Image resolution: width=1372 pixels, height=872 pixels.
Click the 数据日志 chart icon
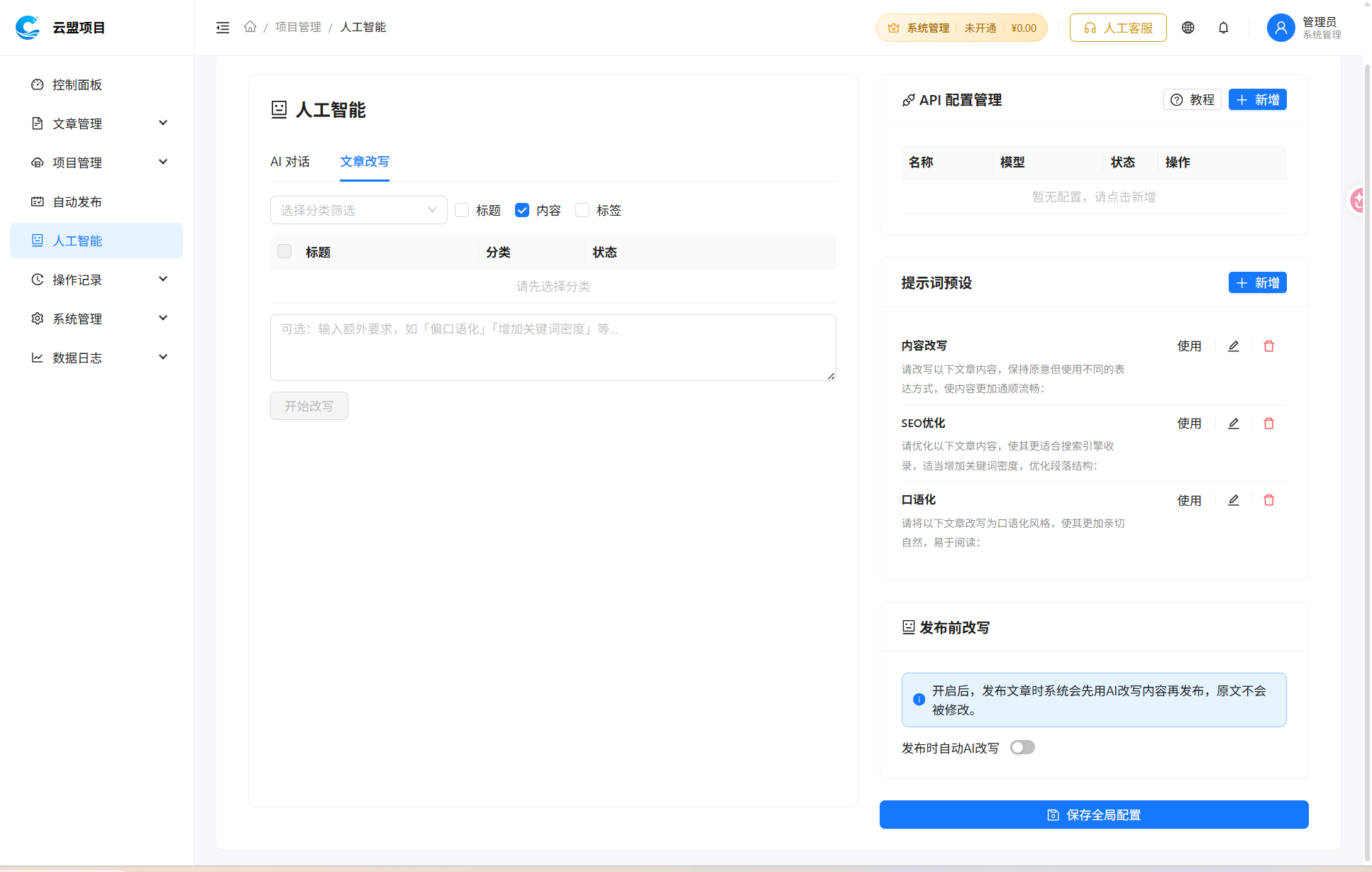click(38, 358)
